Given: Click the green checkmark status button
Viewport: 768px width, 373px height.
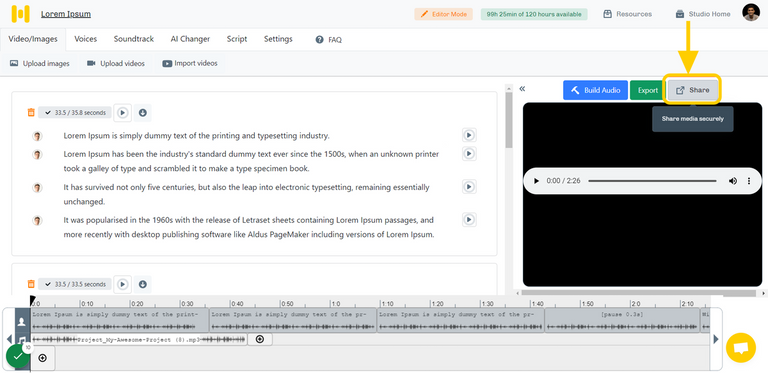Looking at the screenshot, I should (x=18, y=356).
